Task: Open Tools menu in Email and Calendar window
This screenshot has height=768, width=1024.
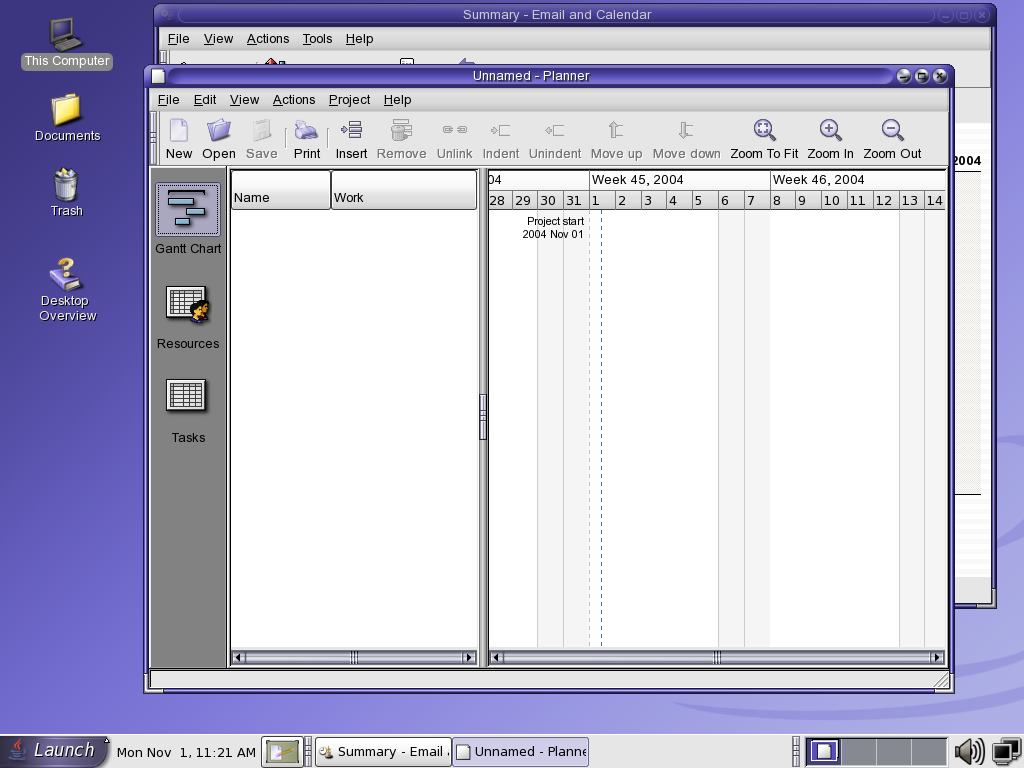Action: click(x=317, y=39)
